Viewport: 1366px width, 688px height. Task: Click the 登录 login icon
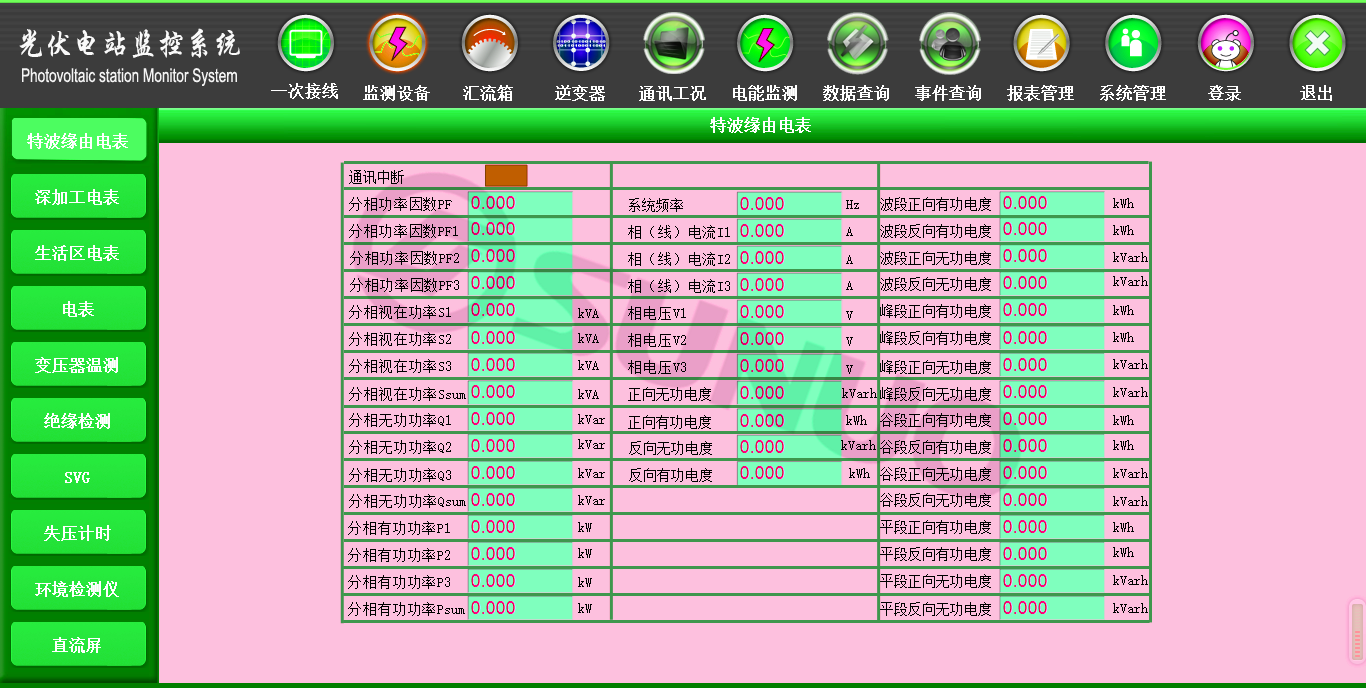click(x=1225, y=45)
